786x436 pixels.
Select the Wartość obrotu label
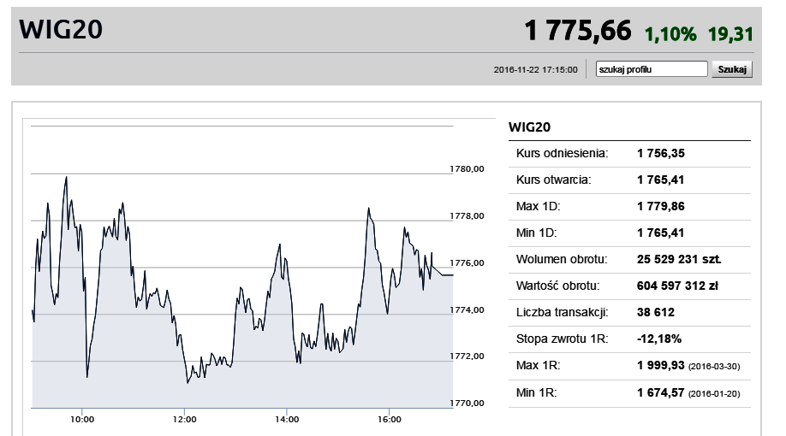click(x=557, y=286)
